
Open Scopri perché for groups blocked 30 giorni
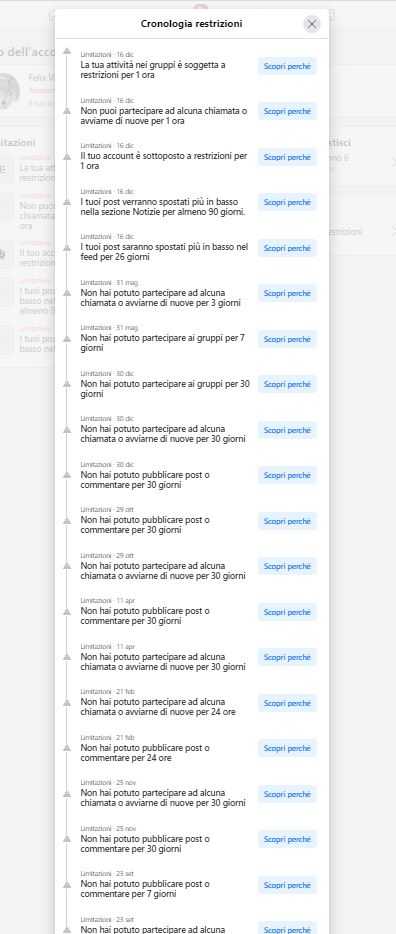(287, 384)
